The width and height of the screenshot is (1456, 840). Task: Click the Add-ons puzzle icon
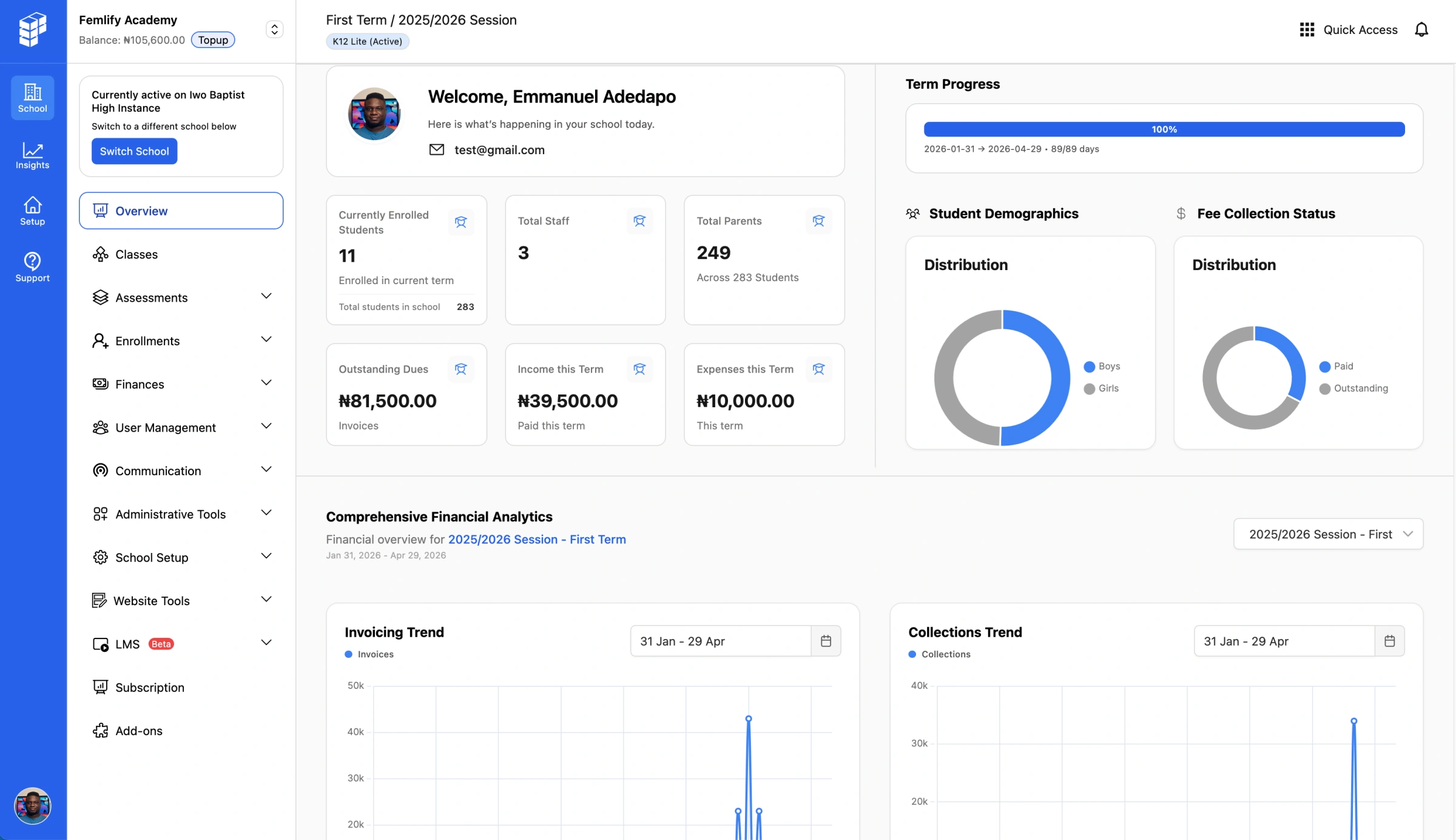(101, 731)
